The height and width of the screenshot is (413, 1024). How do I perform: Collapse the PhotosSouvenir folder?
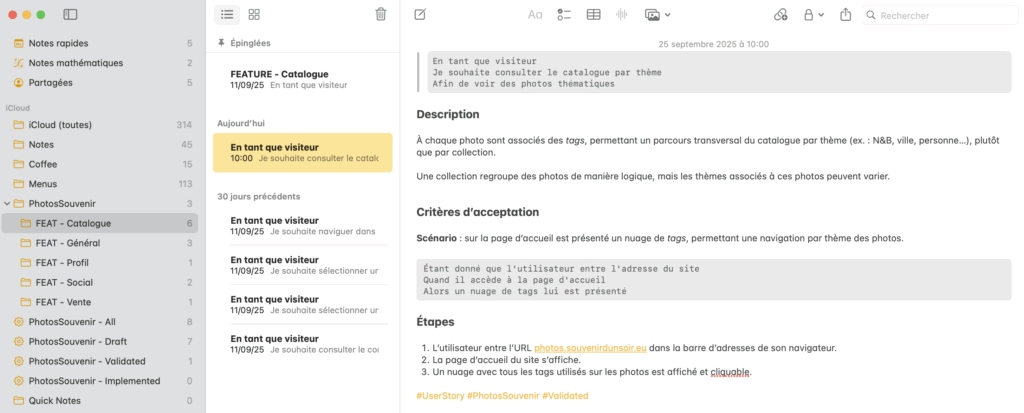pyautogui.click(x=7, y=204)
